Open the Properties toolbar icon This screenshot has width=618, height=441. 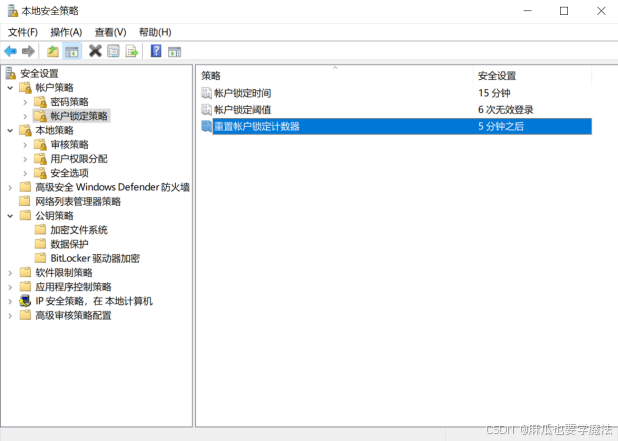[114, 51]
